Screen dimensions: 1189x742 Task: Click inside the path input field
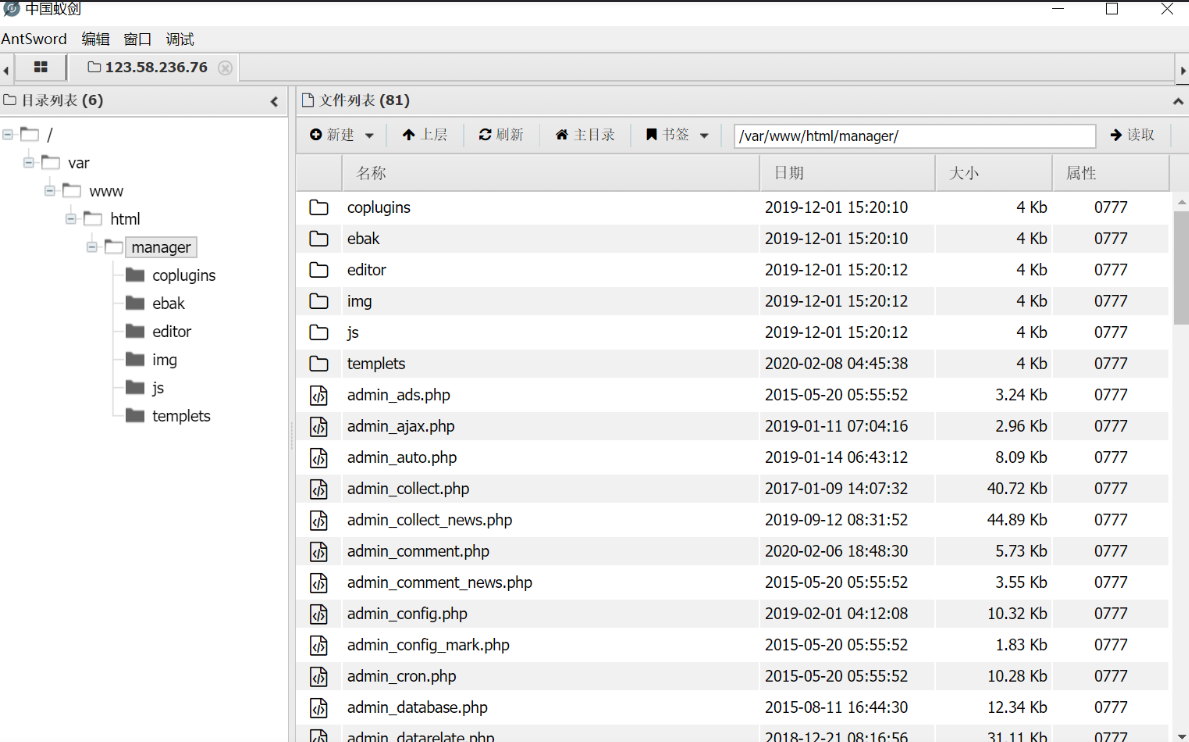tap(913, 135)
